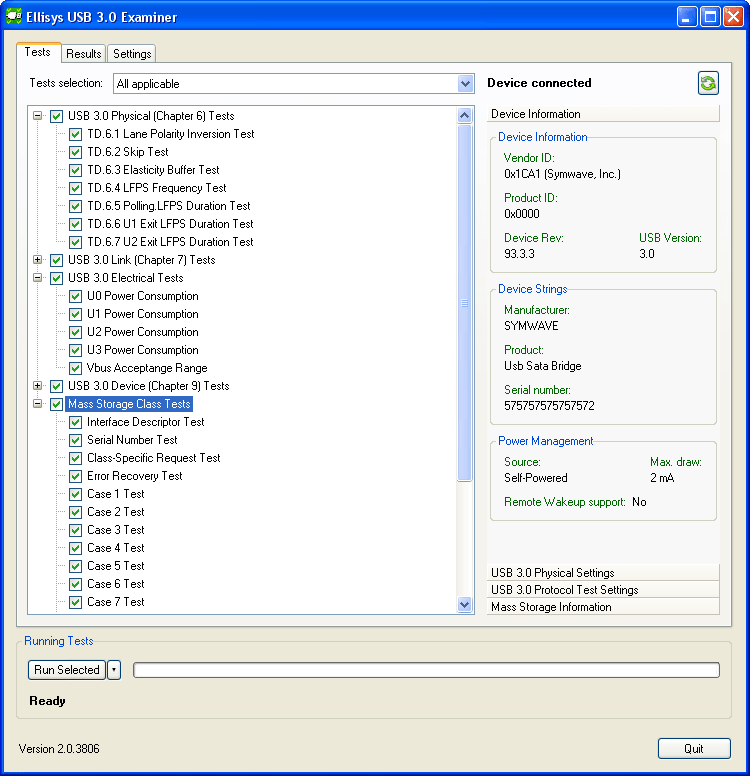Viewport: 750px width, 776px height.
Task: Open the Tests selection dropdown
Action: [465, 84]
